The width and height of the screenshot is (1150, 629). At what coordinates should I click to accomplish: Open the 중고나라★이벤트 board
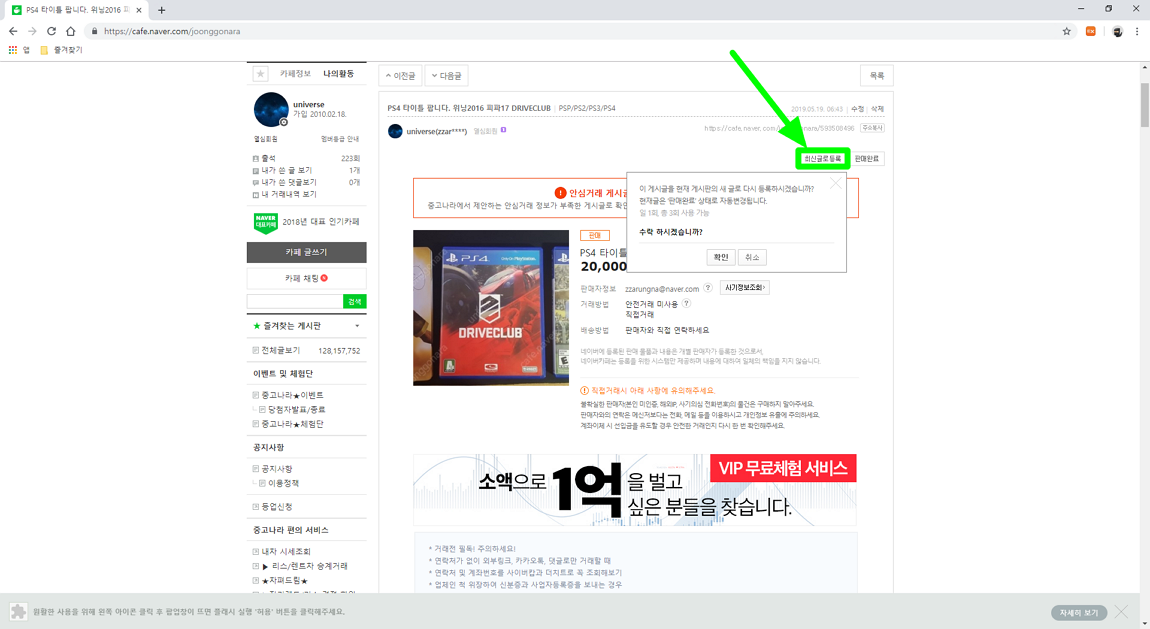(293, 395)
